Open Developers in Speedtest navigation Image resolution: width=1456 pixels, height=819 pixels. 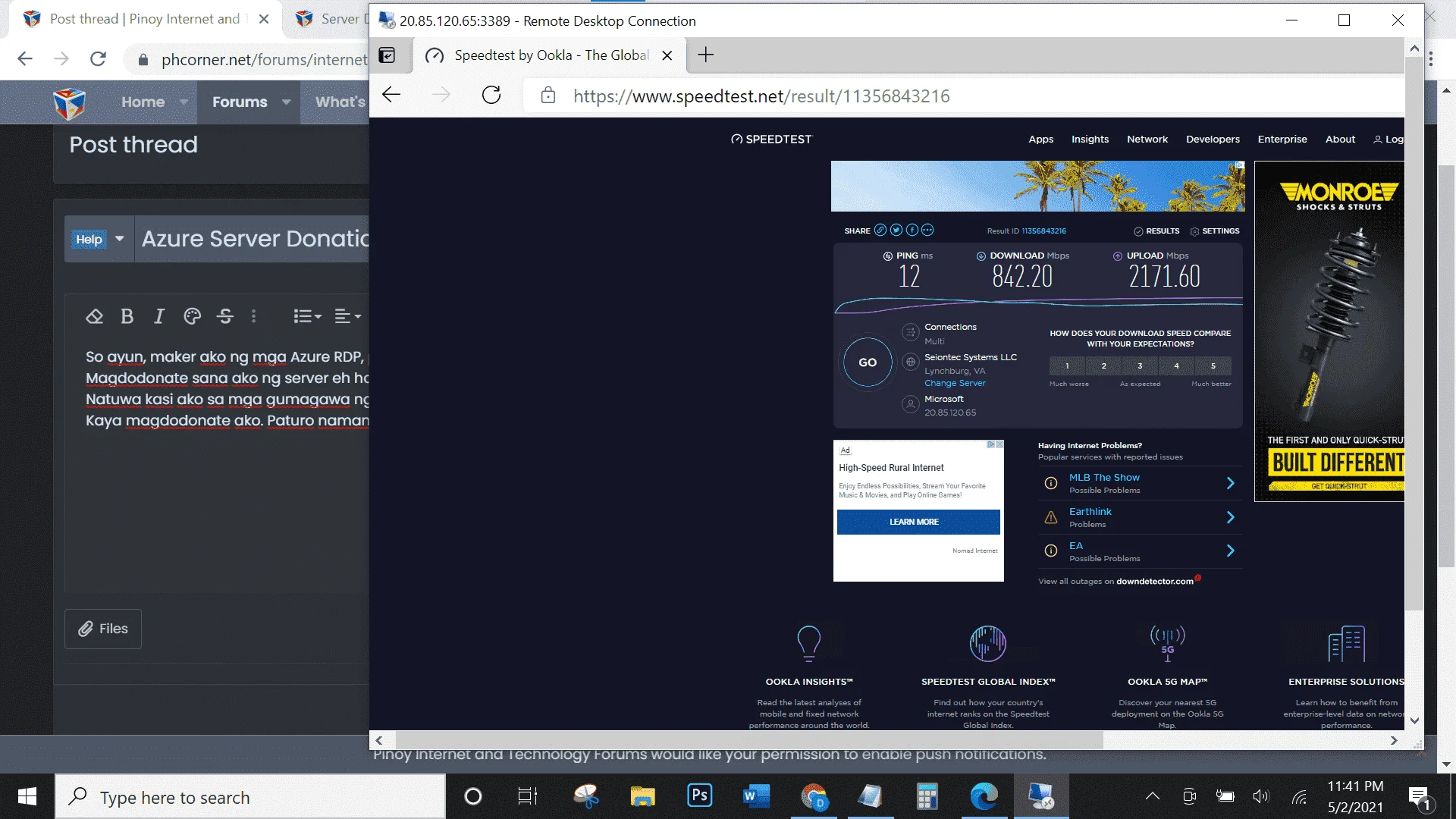[x=1213, y=140]
